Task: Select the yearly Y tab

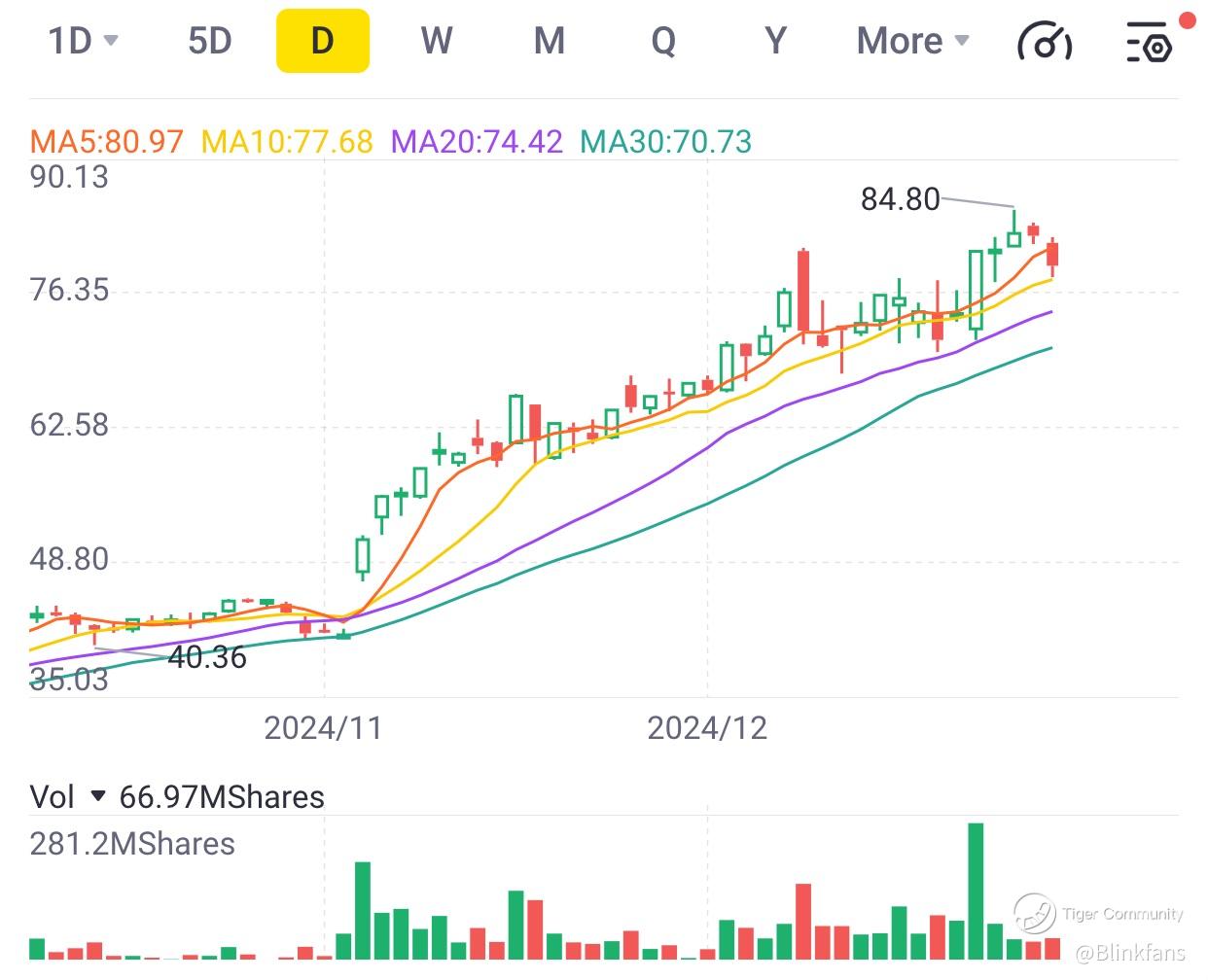Action: tap(775, 41)
